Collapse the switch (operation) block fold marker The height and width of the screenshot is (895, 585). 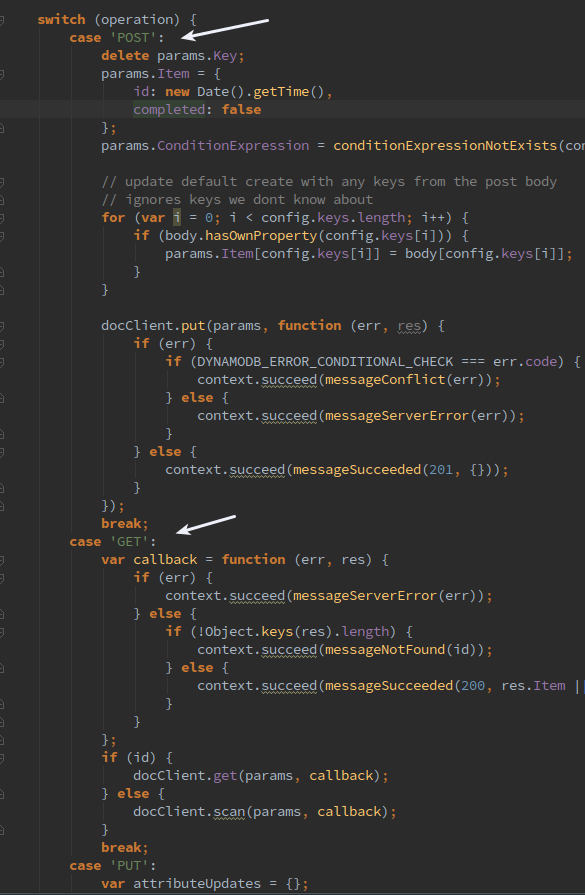(2, 19)
